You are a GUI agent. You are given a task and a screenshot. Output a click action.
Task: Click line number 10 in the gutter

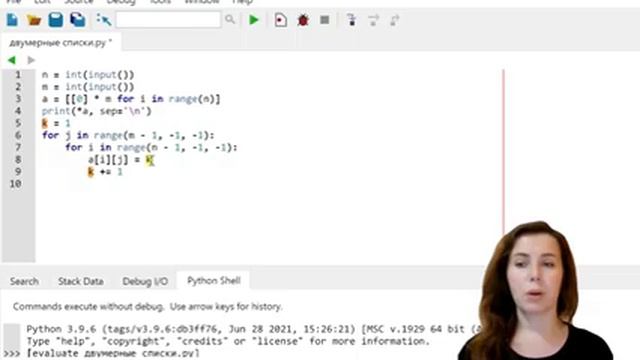point(16,184)
